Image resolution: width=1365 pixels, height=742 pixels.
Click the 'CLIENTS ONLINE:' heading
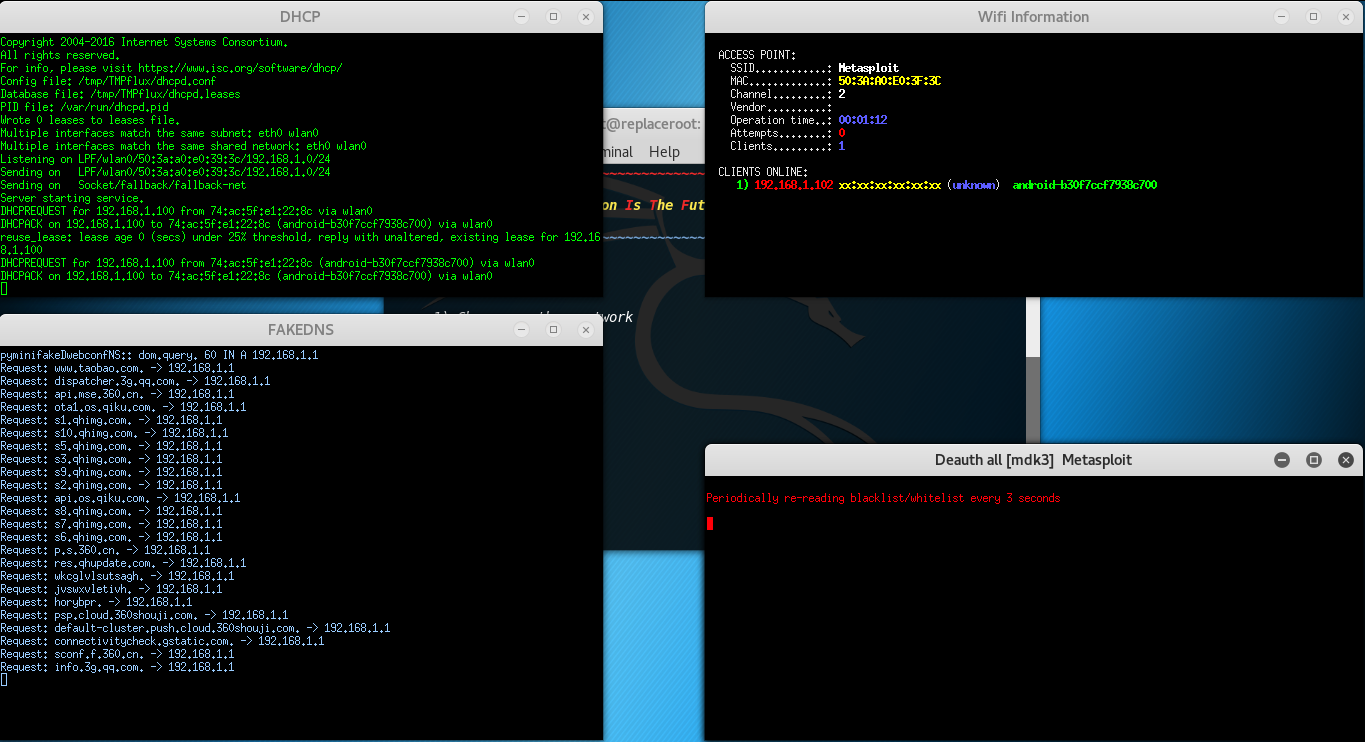(763, 172)
